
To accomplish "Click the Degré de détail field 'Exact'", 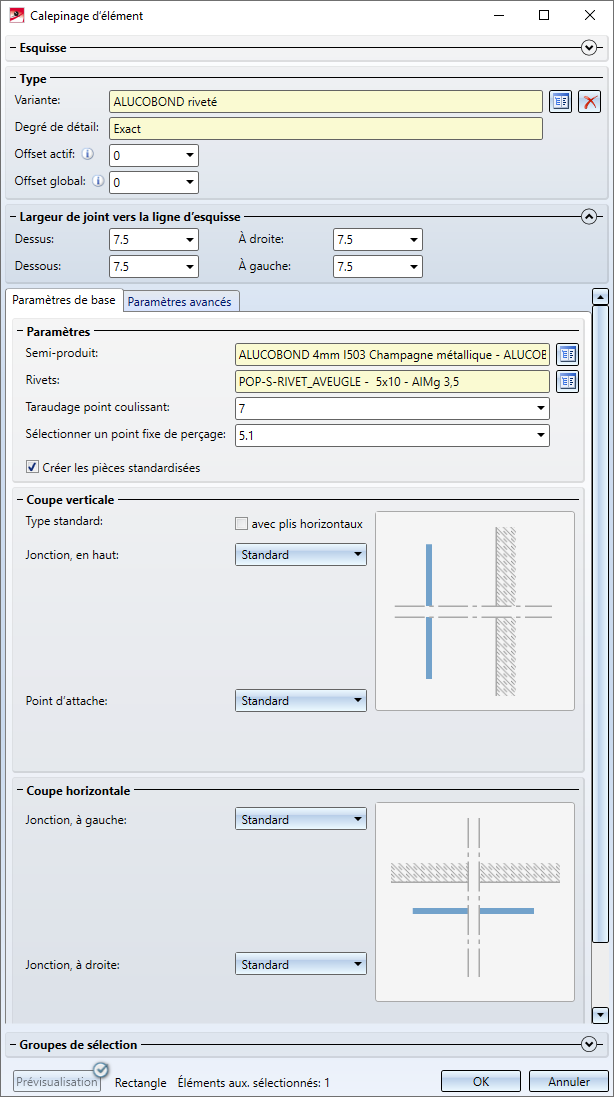I will coord(326,129).
